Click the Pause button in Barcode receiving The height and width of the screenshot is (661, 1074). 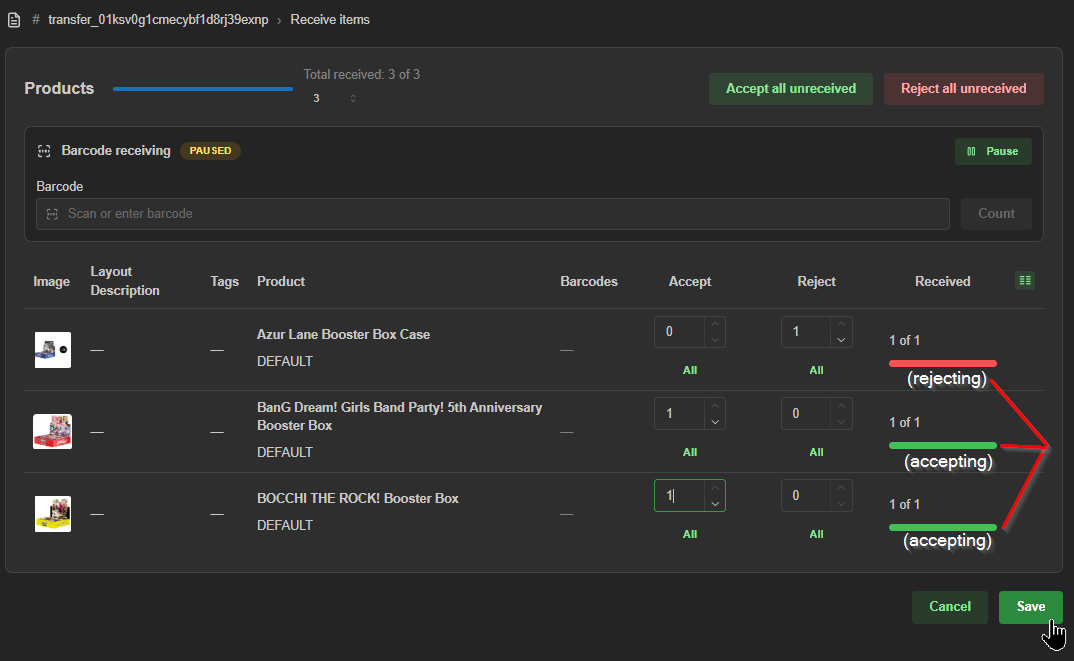pyautogui.click(x=992, y=151)
